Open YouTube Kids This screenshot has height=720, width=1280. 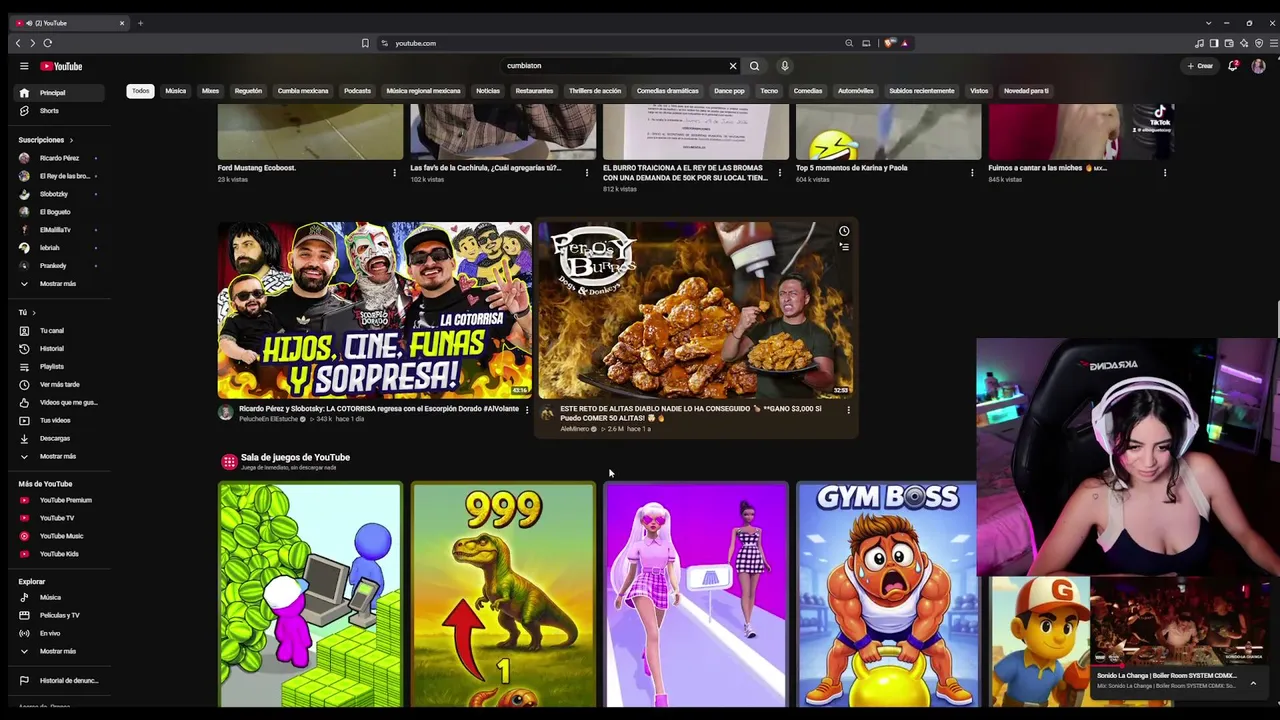[60, 554]
